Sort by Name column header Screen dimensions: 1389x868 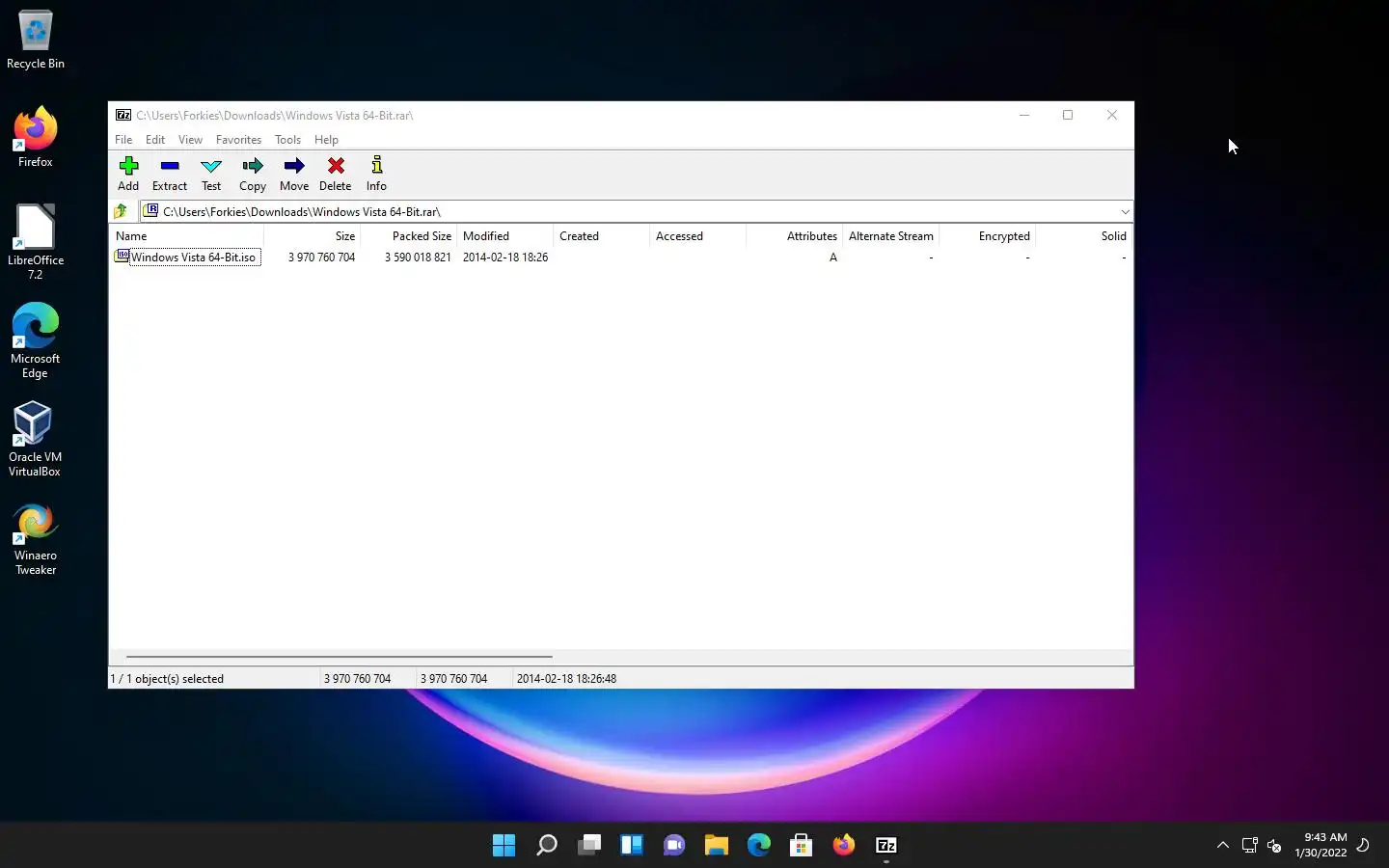(186, 236)
